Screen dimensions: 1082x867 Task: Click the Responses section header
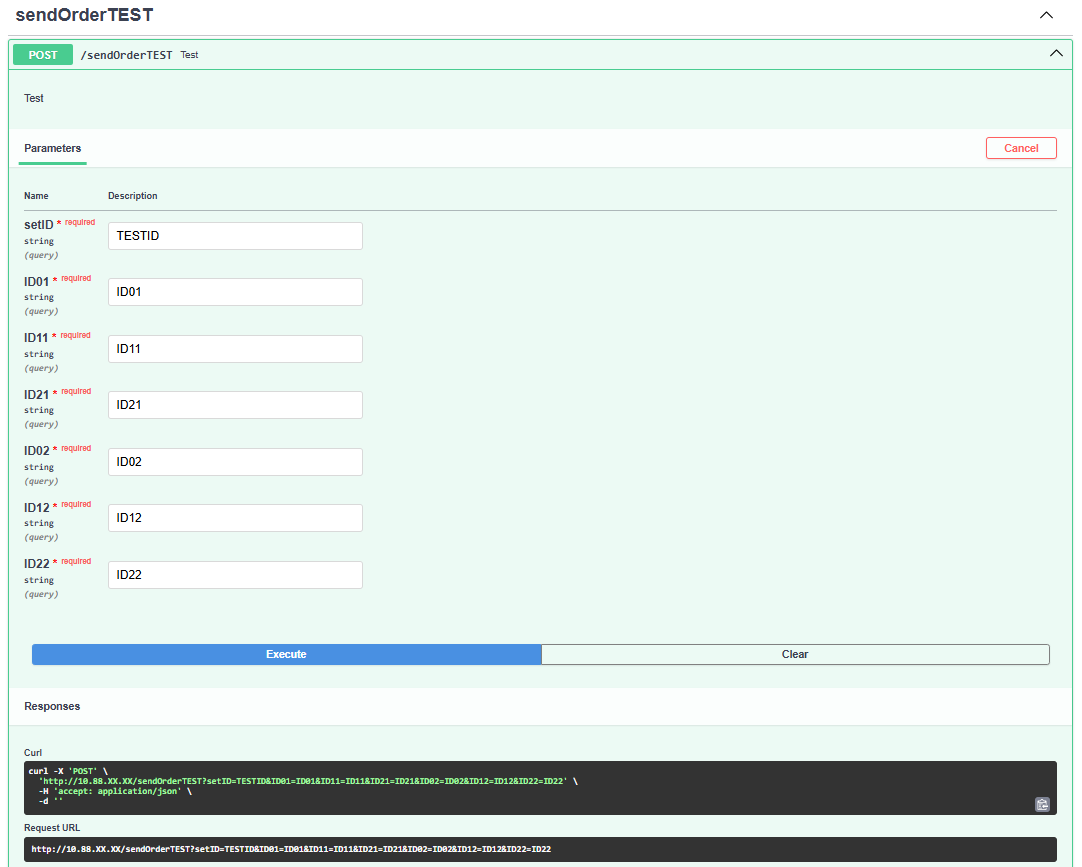coord(52,706)
